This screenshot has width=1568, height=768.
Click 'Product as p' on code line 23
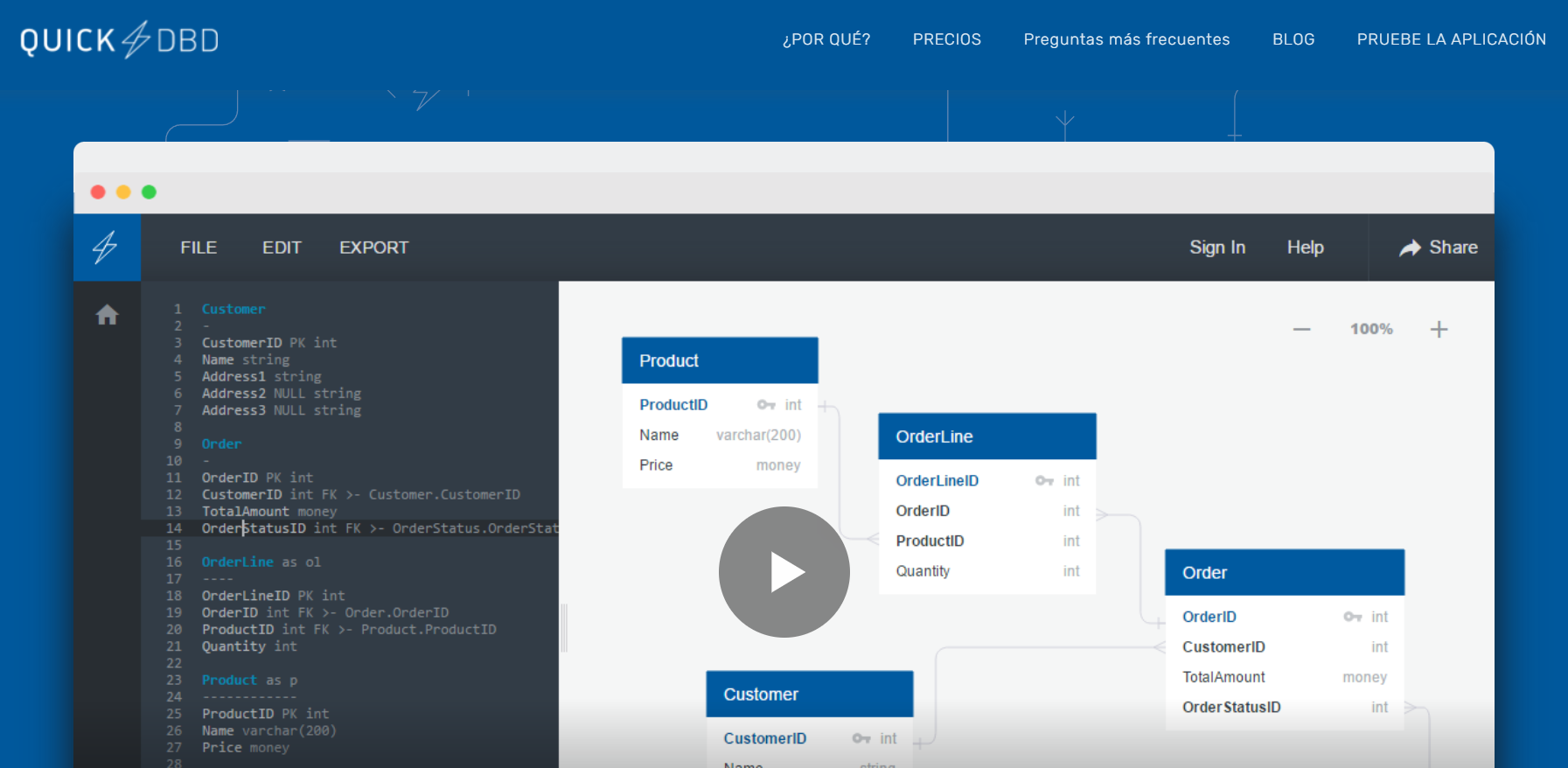pos(249,680)
